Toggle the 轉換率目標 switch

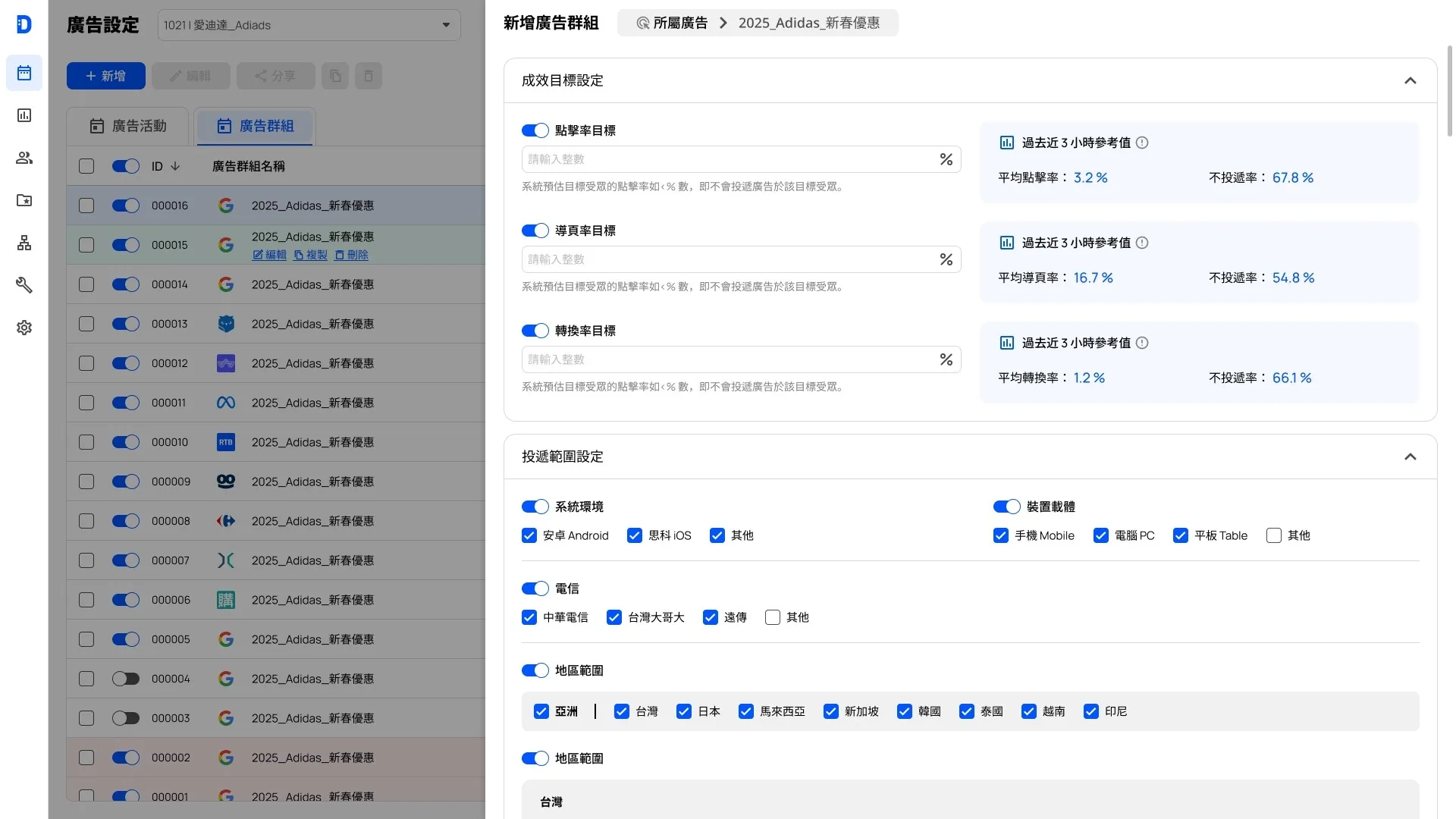click(535, 331)
